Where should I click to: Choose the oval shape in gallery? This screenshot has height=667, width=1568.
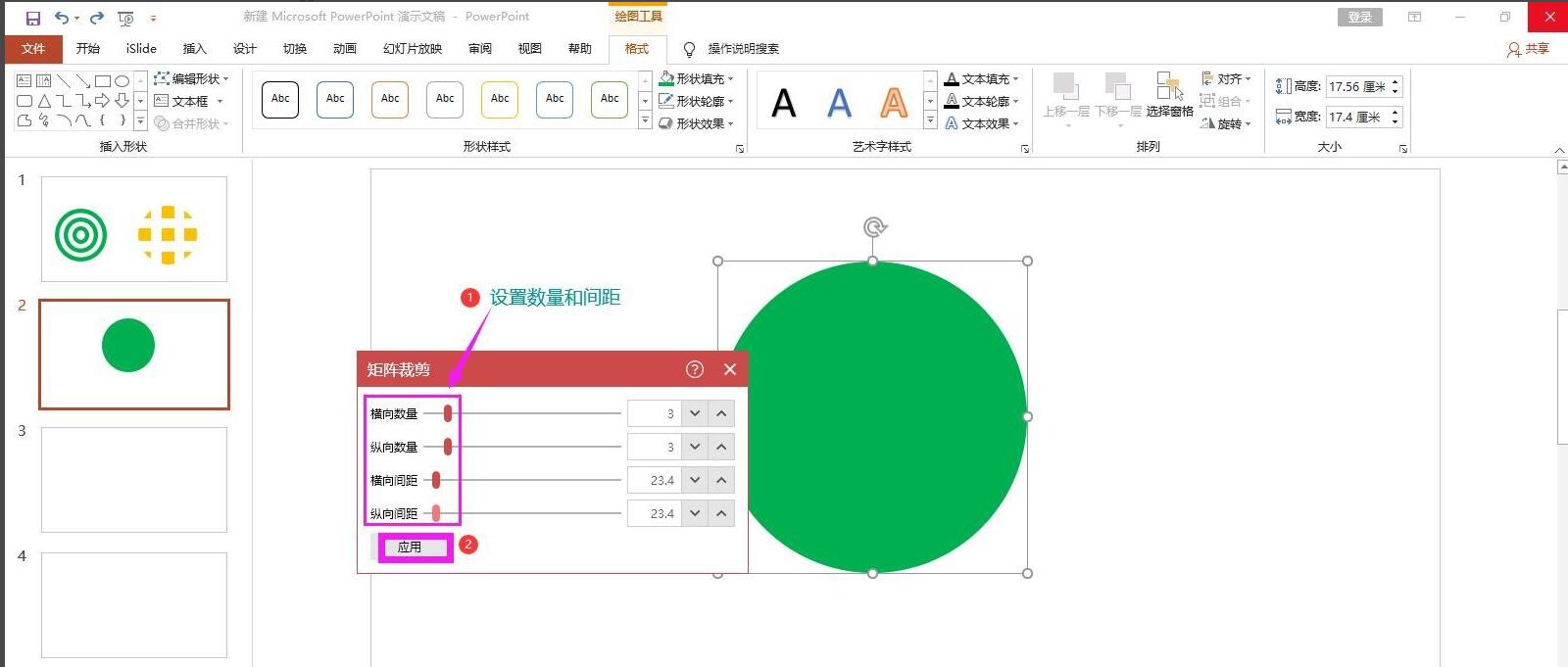pyautogui.click(x=122, y=81)
